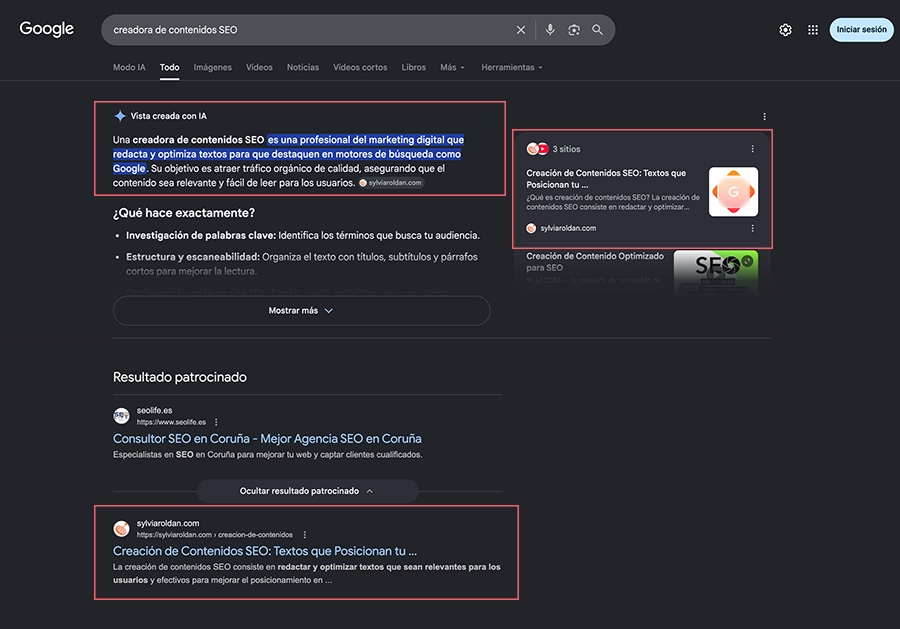The width and height of the screenshot is (900, 629).
Task: Open search by image camera icon
Action: pos(573,30)
